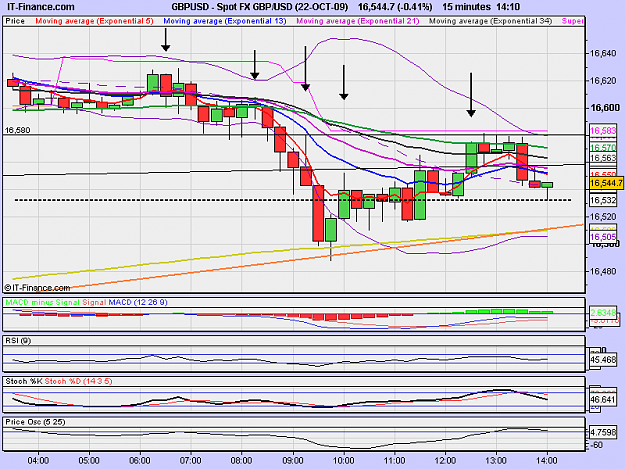Click the 10:00 time axis label
This screenshot has height=469, width=625.
pos(344,461)
